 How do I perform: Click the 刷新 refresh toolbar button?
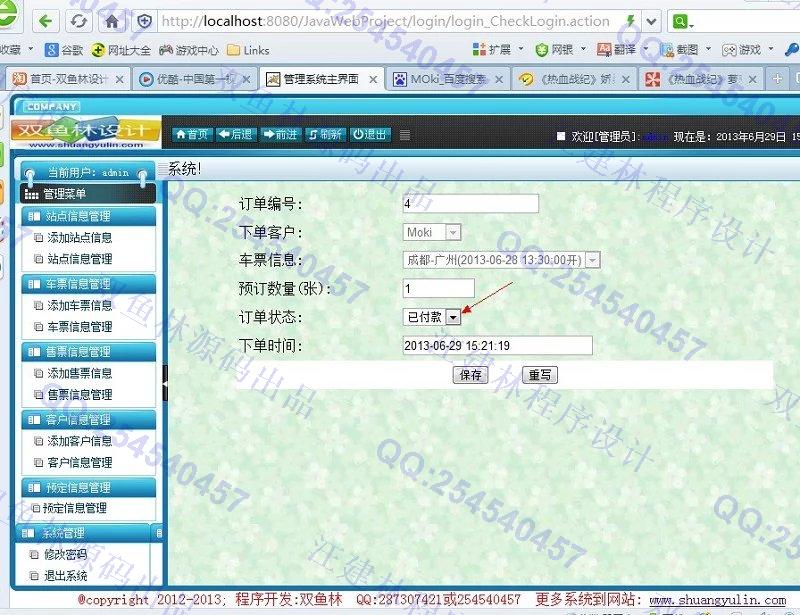(325, 134)
